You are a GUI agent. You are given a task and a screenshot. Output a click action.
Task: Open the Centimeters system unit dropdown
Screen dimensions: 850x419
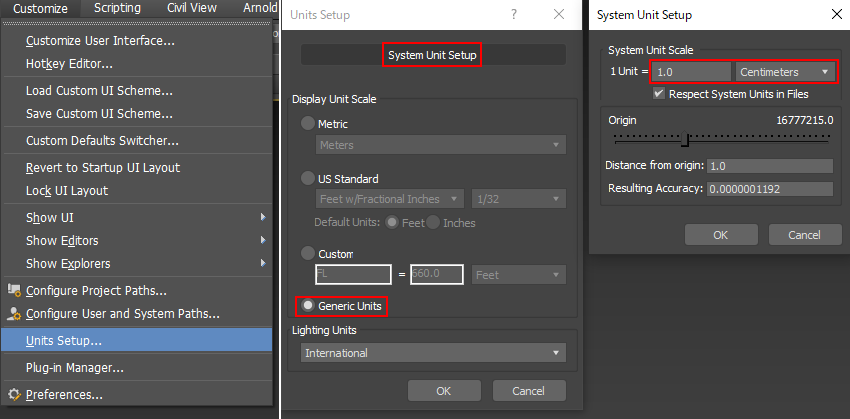tap(786, 72)
